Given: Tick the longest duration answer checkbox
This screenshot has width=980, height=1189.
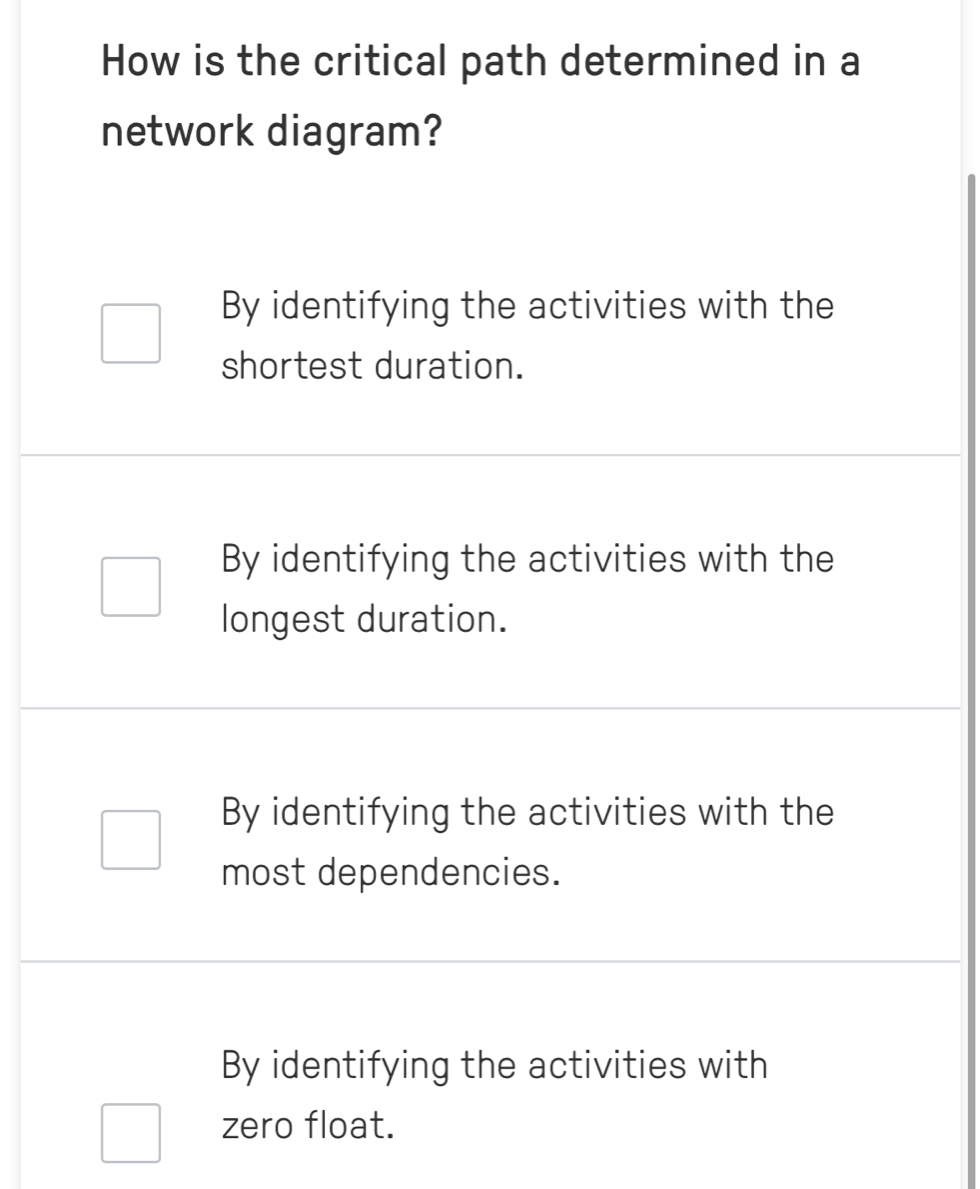Looking at the screenshot, I should click(130, 587).
